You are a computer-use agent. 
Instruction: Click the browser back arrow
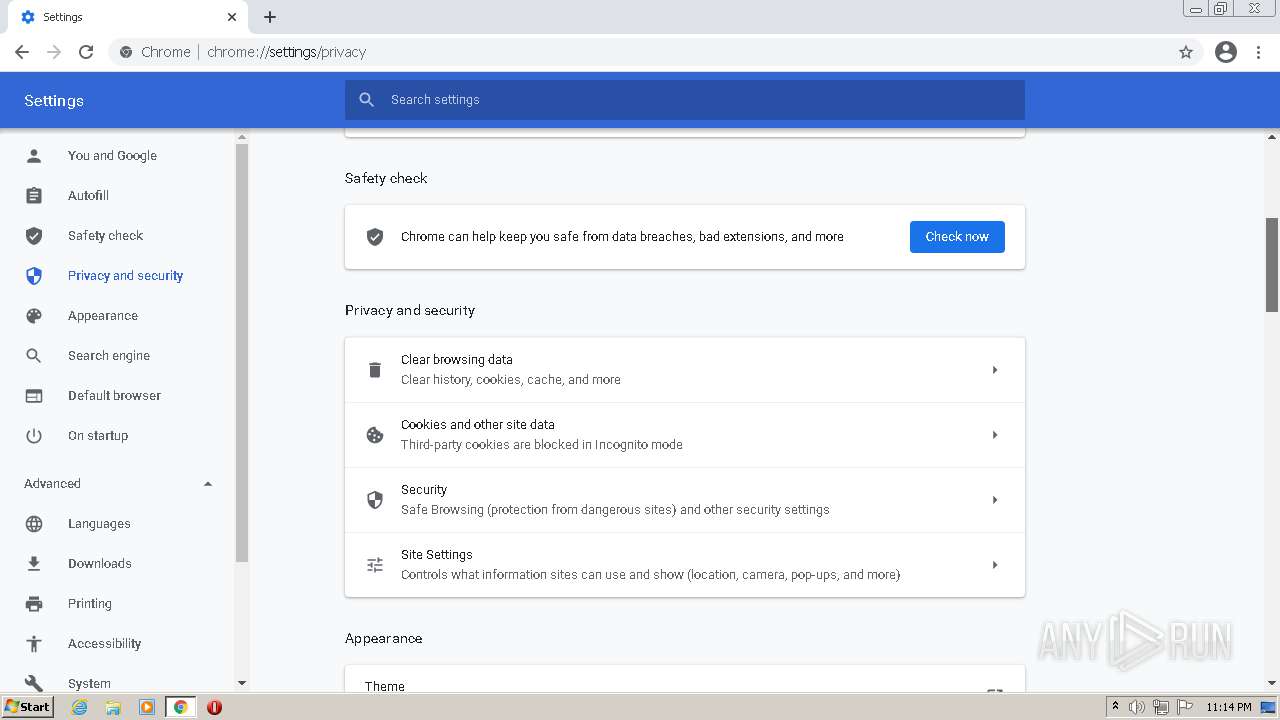(x=22, y=52)
